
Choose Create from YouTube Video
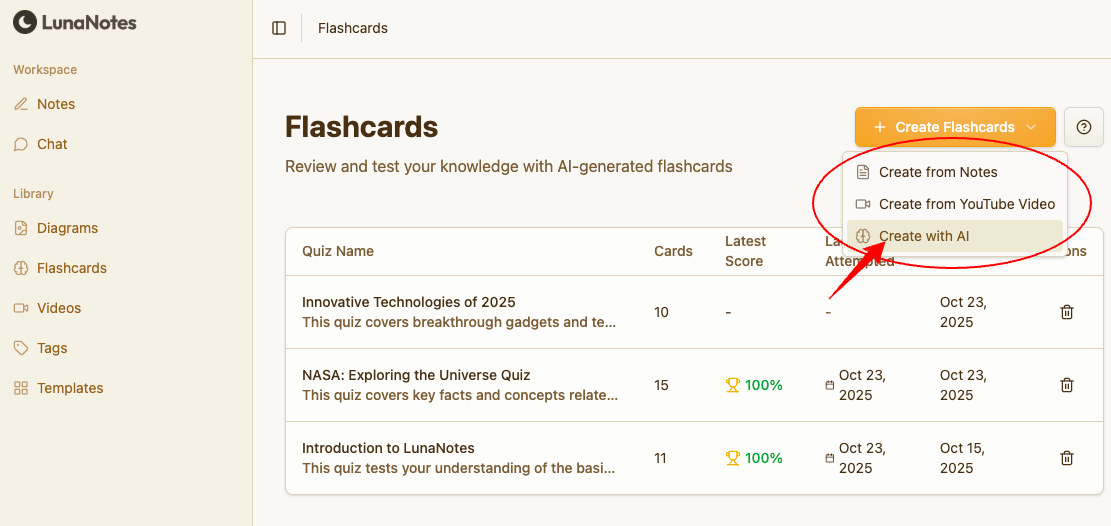coord(966,204)
